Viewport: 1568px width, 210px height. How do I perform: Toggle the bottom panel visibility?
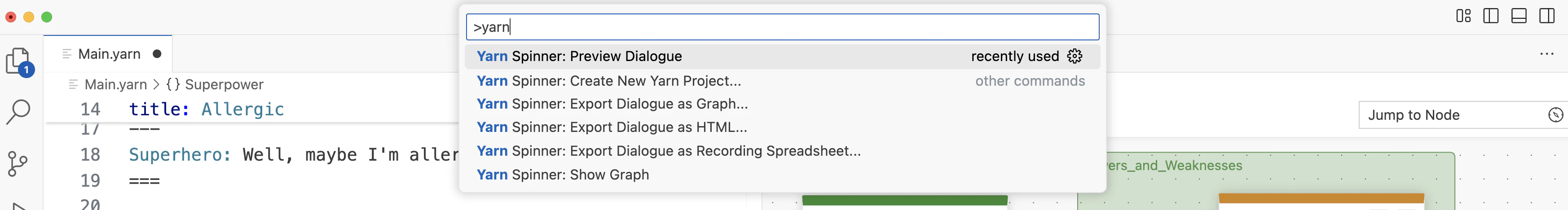pos(1519,17)
